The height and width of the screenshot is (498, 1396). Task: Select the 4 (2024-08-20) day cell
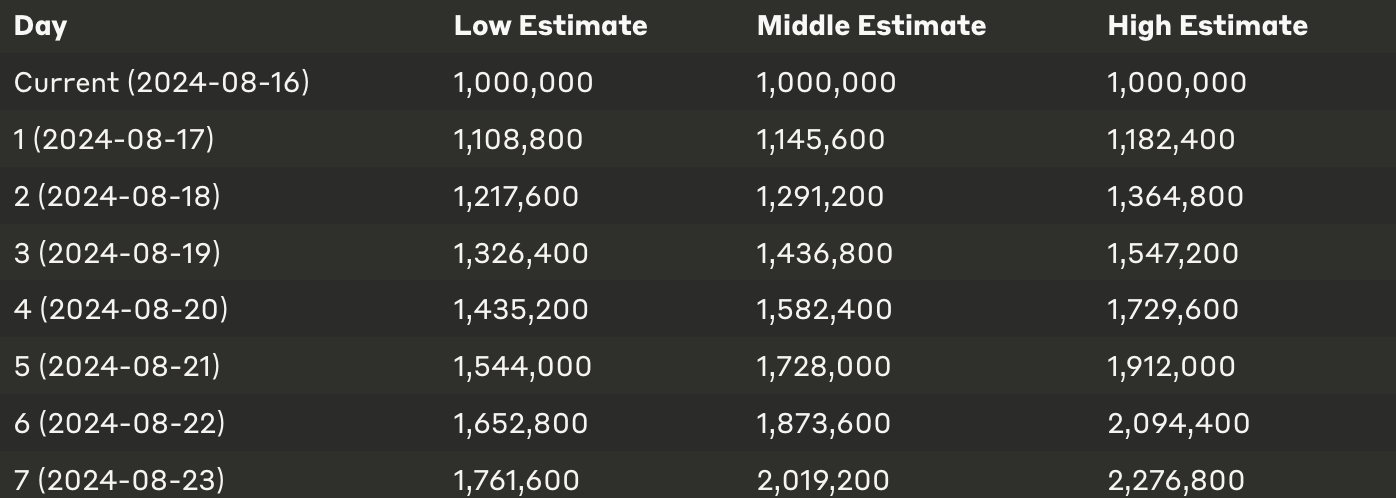tap(121, 309)
